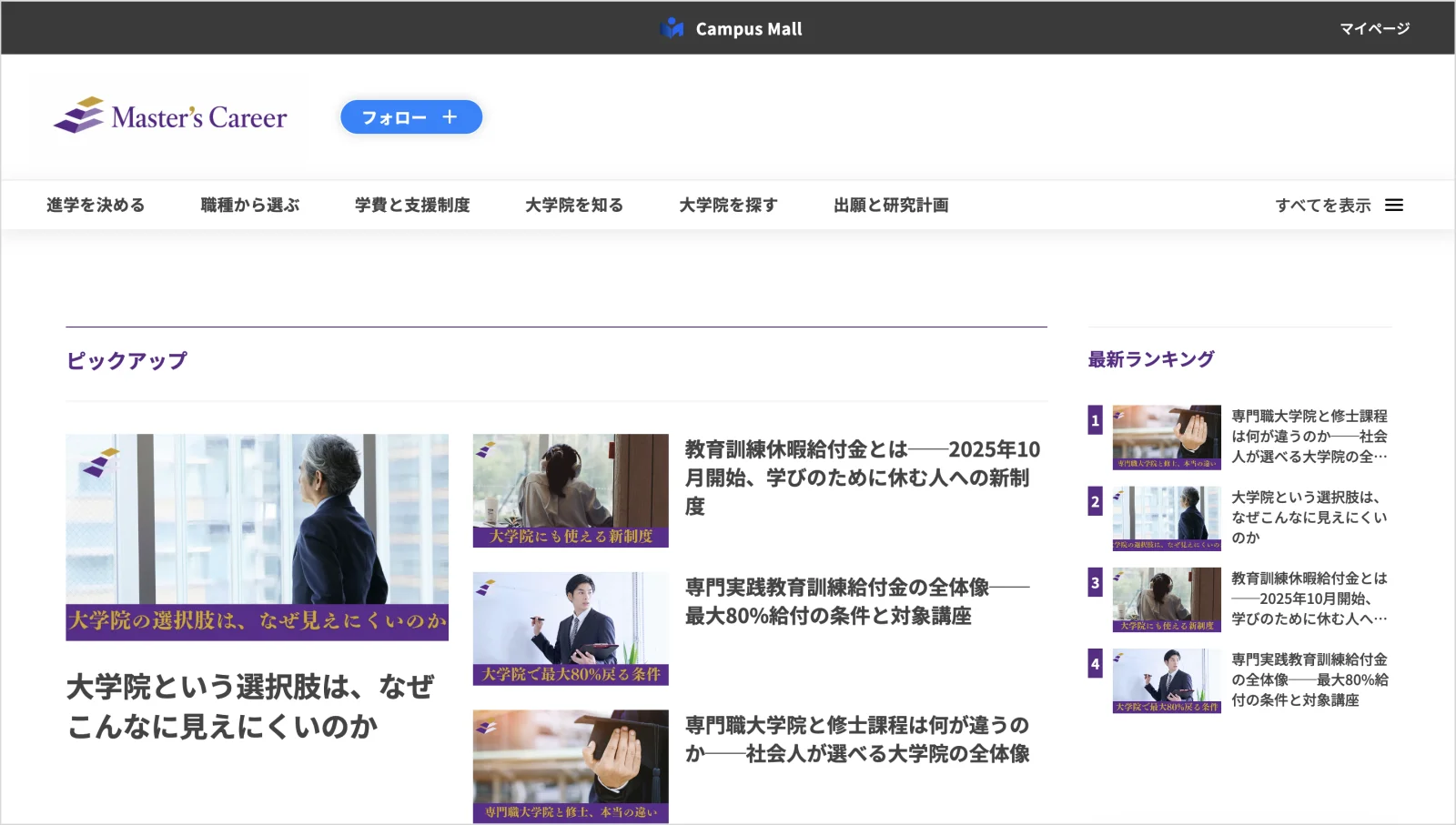Open マイページ link
The image size is (1456, 825).
(1374, 28)
